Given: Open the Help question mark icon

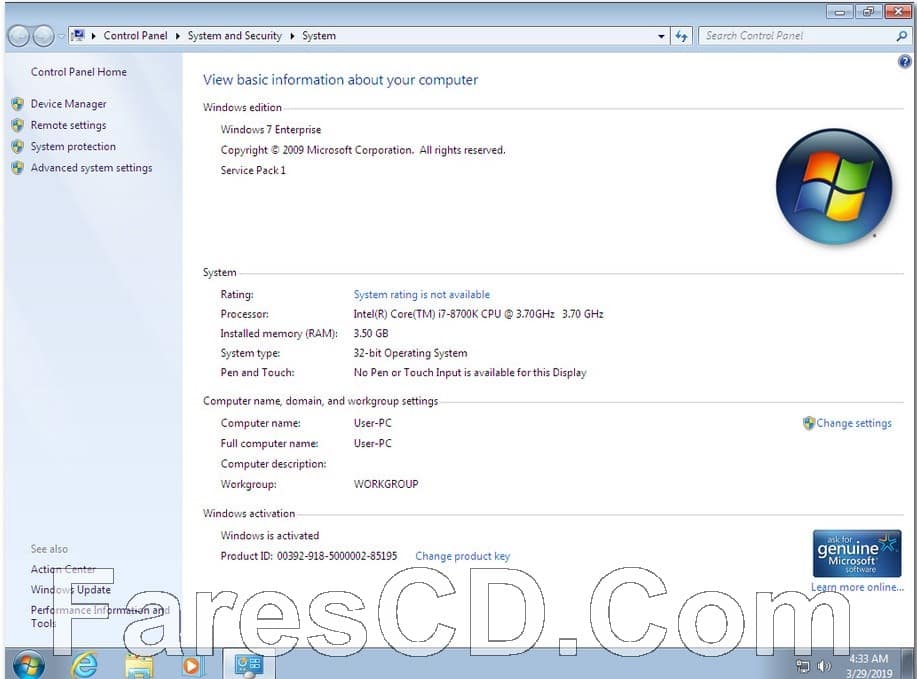Looking at the screenshot, I should point(904,61).
